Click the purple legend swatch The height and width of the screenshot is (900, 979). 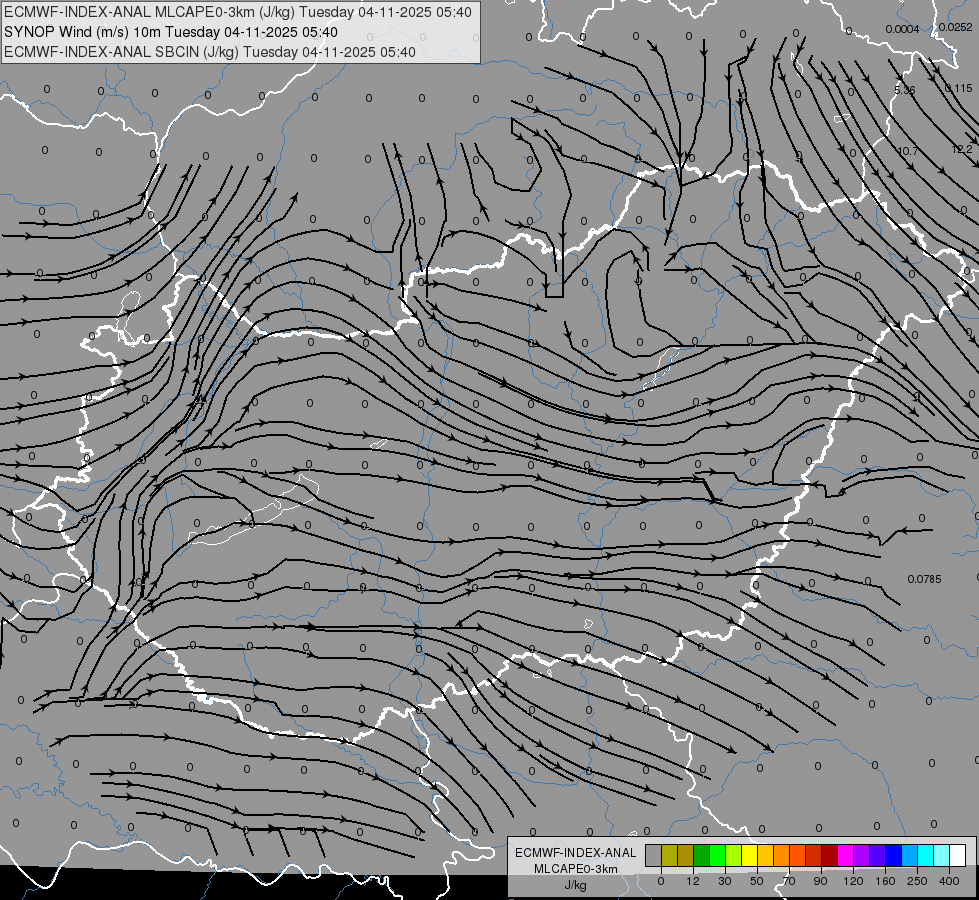[862, 855]
